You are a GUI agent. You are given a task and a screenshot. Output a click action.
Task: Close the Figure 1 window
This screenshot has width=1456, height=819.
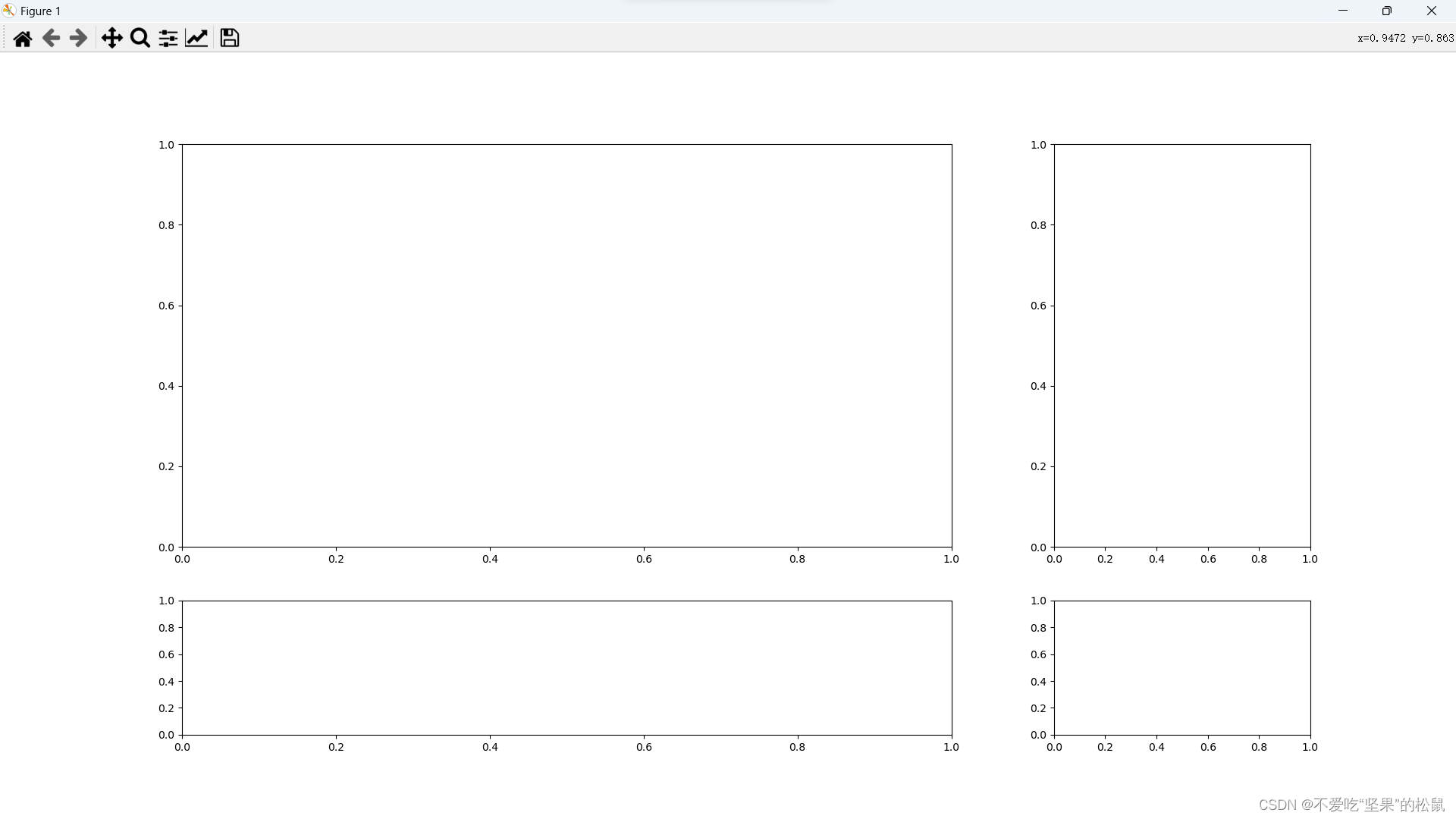(1431, 11)
